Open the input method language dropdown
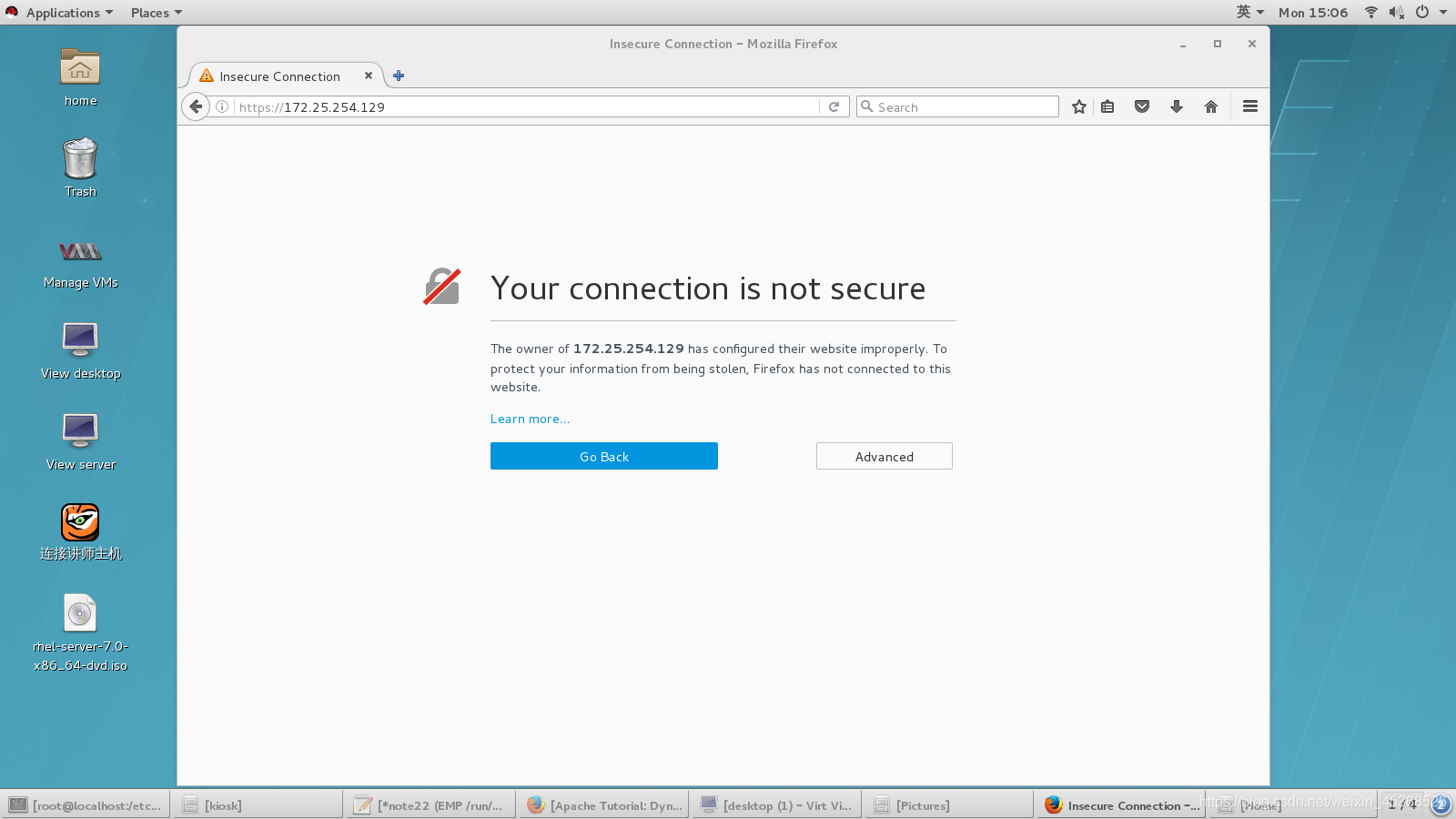This screenshot has height=819, width=1456. pos(1250,12)
